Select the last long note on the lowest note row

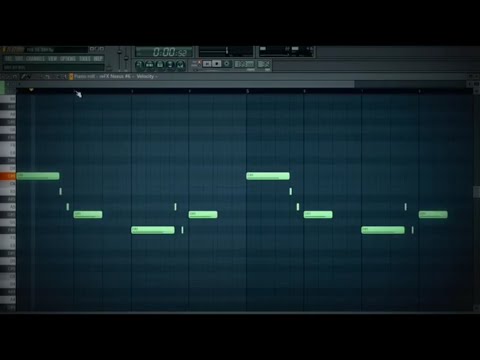pyautogui.click(x=383, y=230)
